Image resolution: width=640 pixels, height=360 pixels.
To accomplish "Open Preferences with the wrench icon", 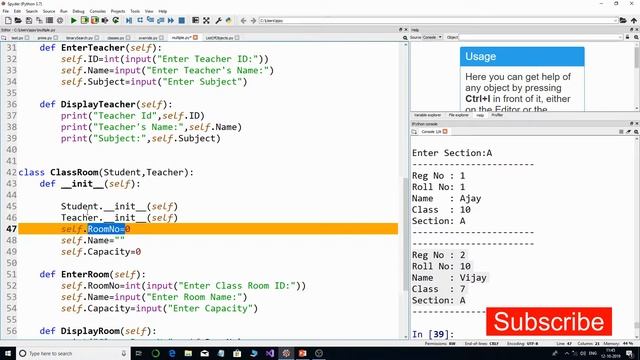I will (x=218, y=20).
